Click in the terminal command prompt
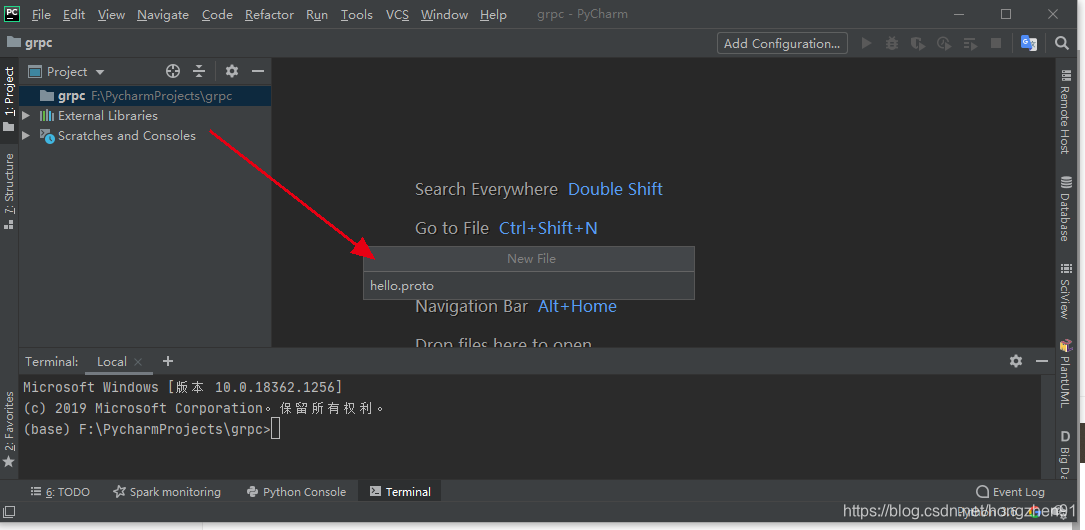Image resolution: width=1085 pixels, height=530 pixels. click(275, 429)
